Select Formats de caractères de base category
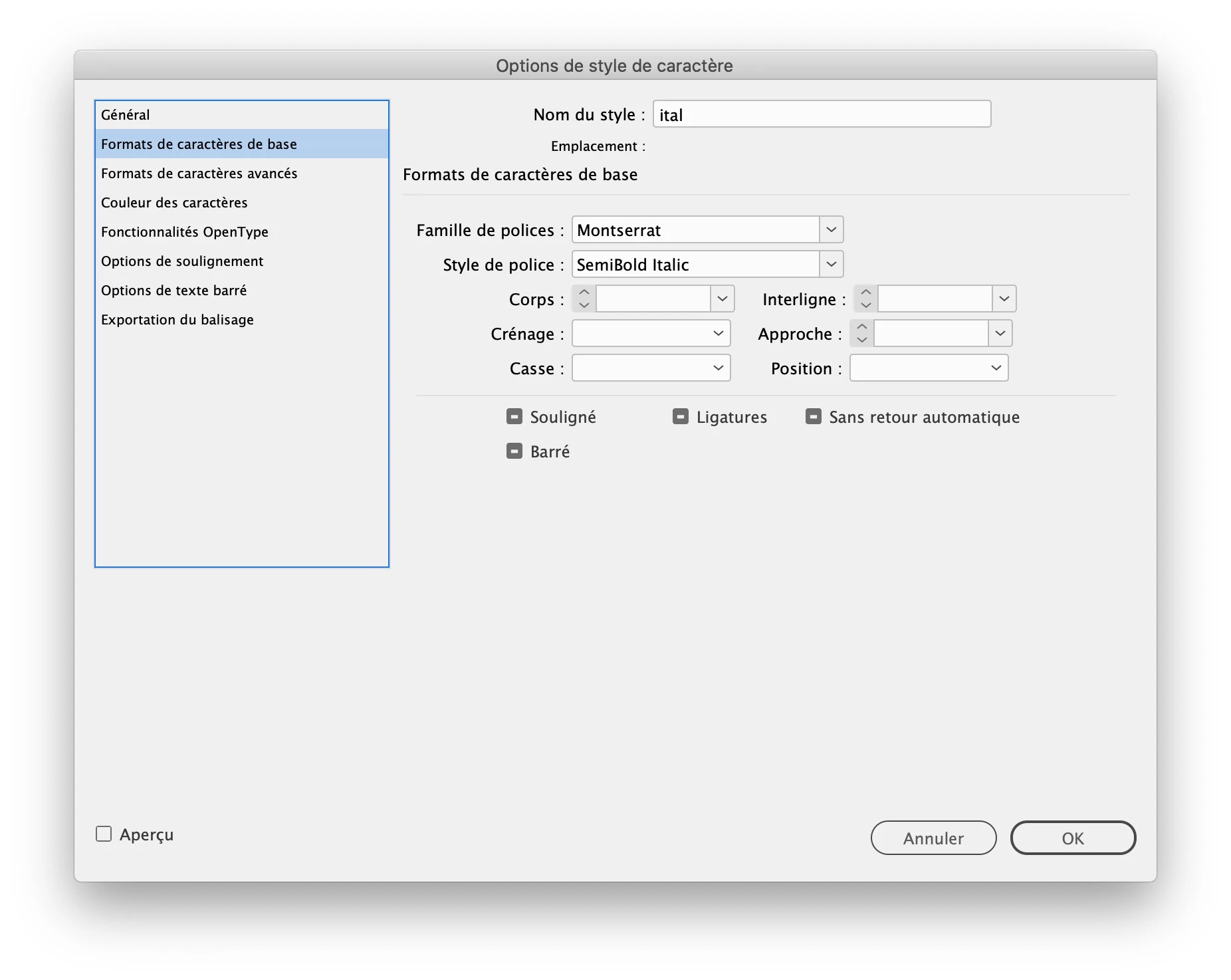 click(242, 144)
